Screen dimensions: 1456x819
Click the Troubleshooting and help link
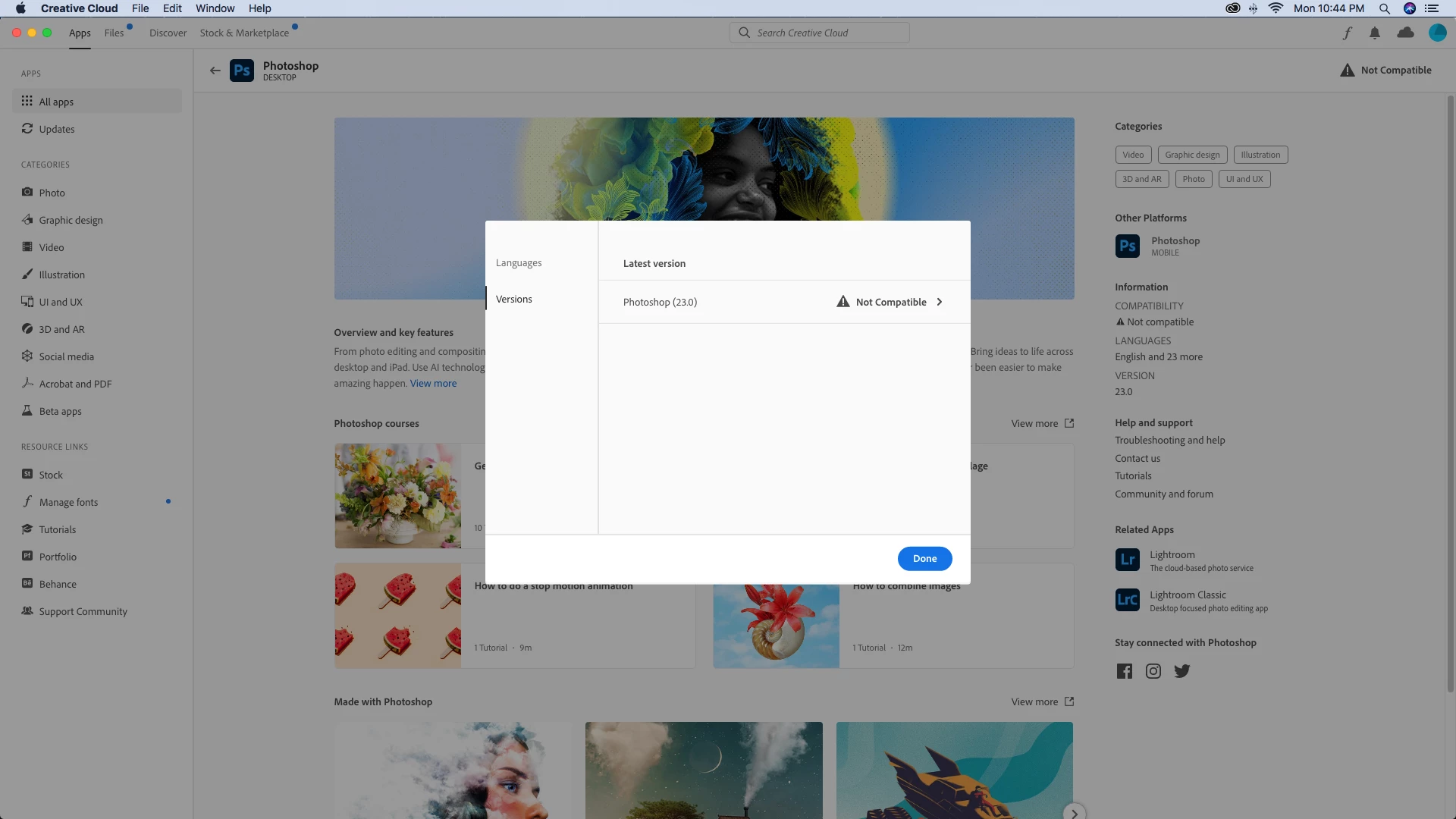pyautogui.click(x=1169, y=441)
